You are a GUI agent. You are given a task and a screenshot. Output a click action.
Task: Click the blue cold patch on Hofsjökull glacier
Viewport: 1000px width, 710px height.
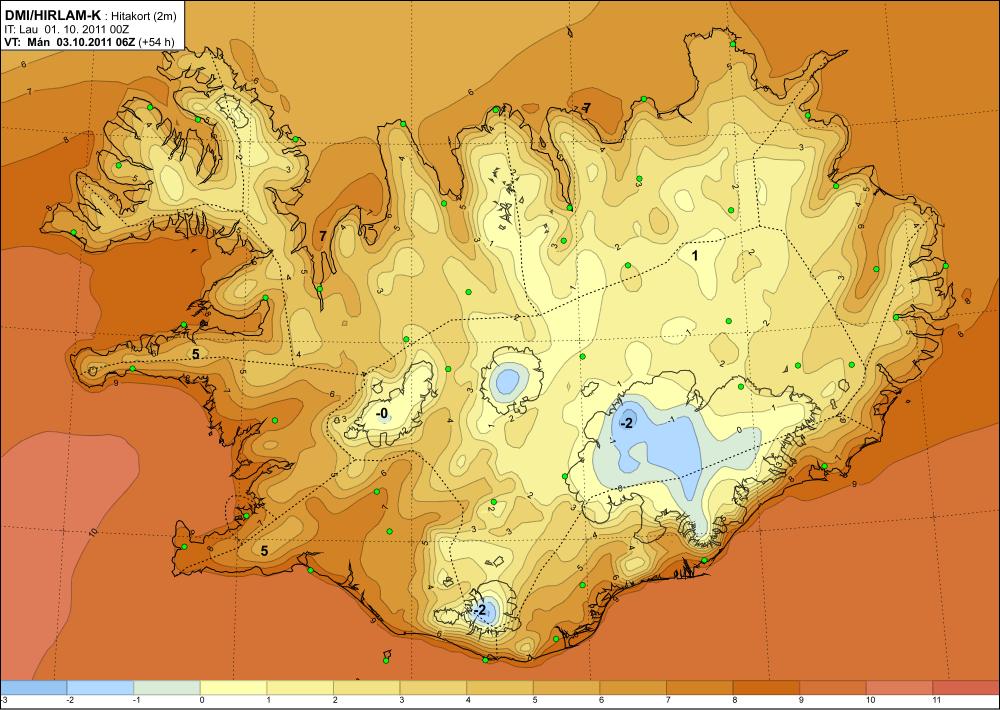pos(509,382)
